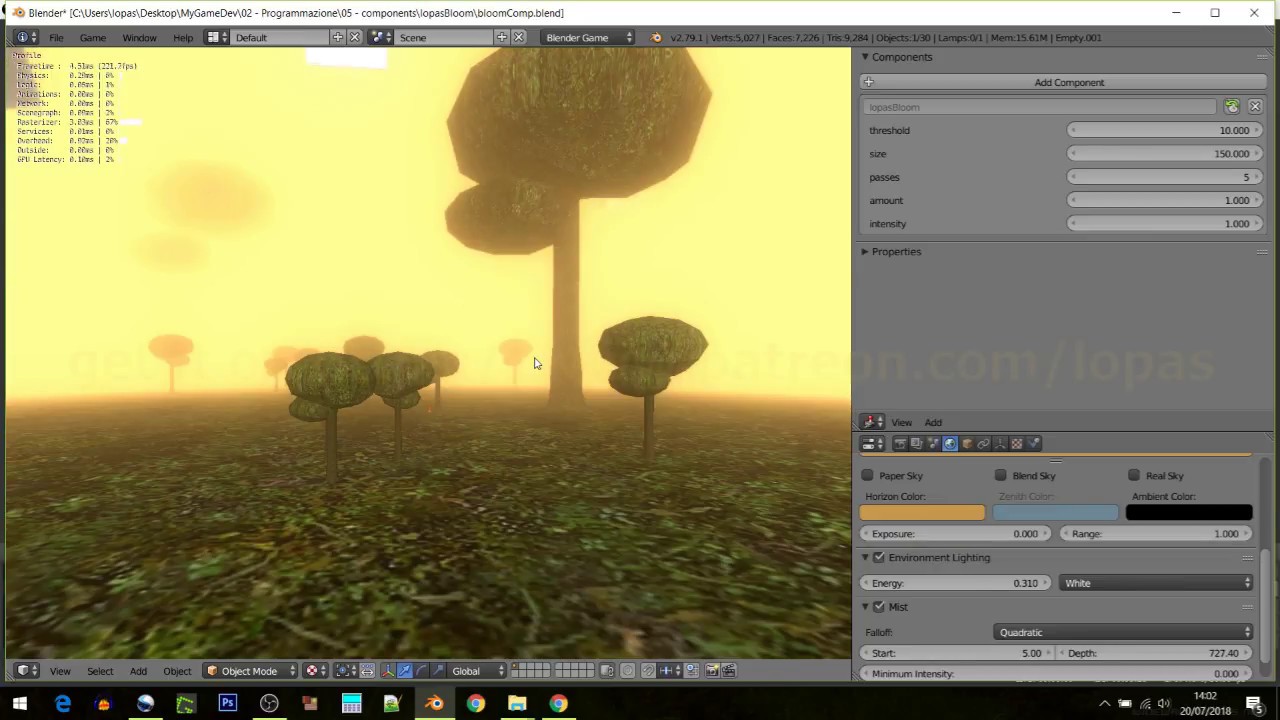This screenshot has width=1280, height=720.
Task: Open the Render properties tab icon
Action: click(900, 444)
